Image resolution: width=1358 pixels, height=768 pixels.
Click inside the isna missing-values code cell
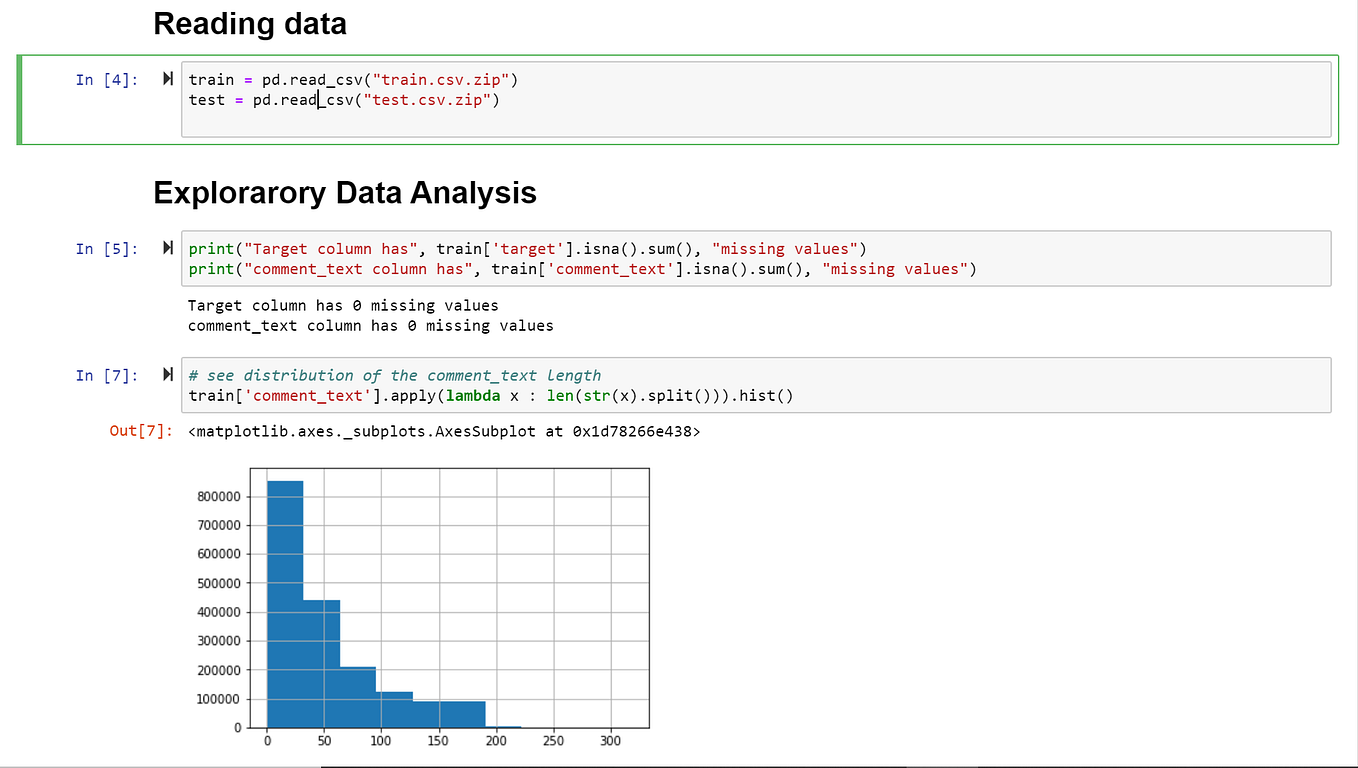click(x=756, y=259)
